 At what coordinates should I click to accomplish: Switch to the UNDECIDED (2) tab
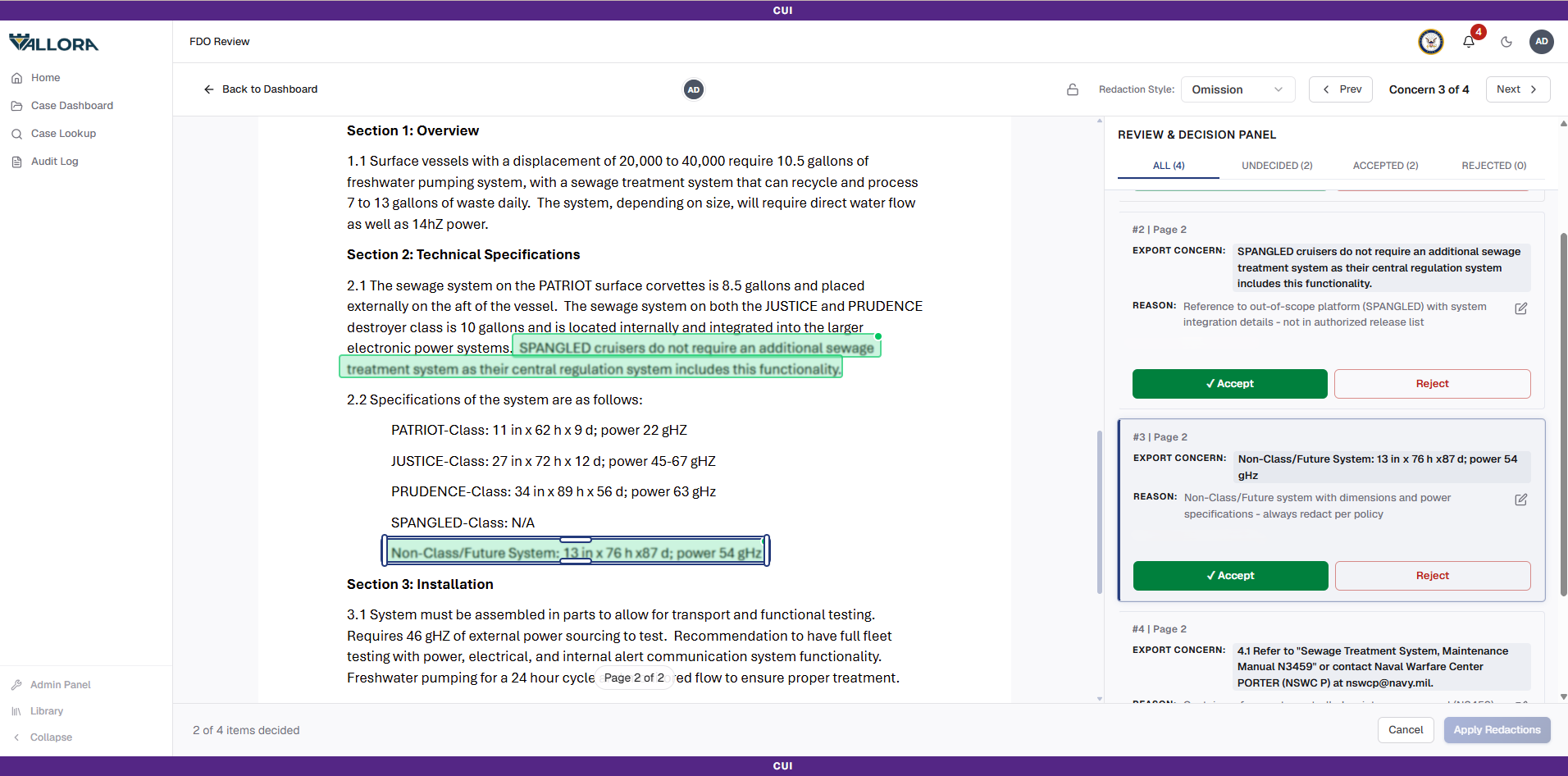(x=1277, y=166)
